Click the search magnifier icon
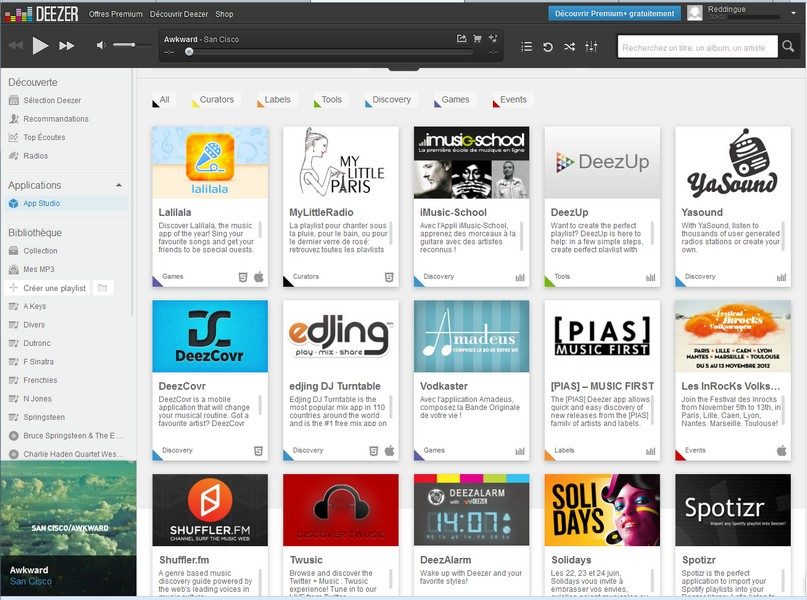This screenshot has height=600, width=807. tap(786, 47)
